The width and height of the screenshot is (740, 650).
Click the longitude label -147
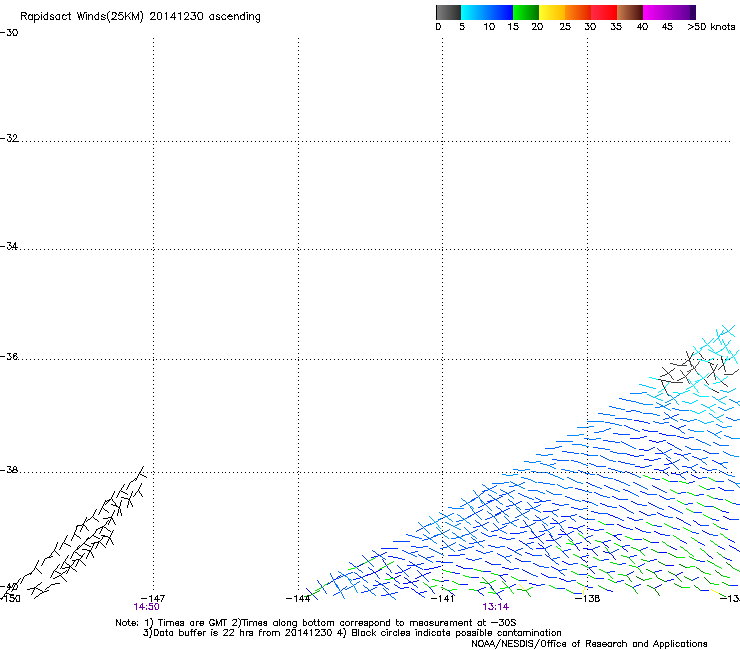(x=153, y=599)
